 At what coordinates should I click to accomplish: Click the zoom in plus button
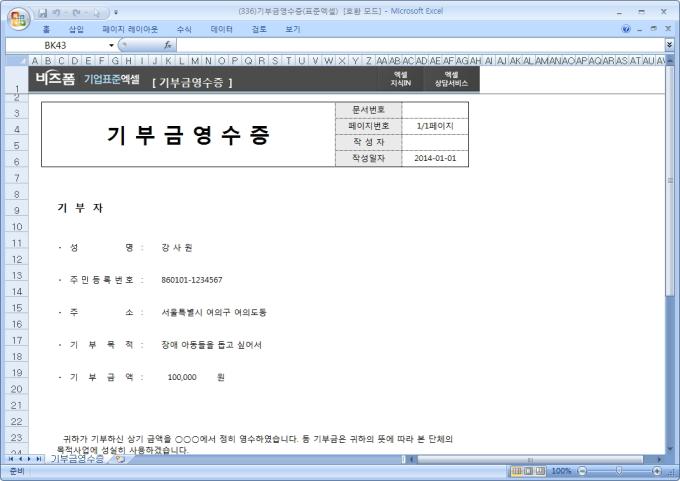[x=656, y=471]
